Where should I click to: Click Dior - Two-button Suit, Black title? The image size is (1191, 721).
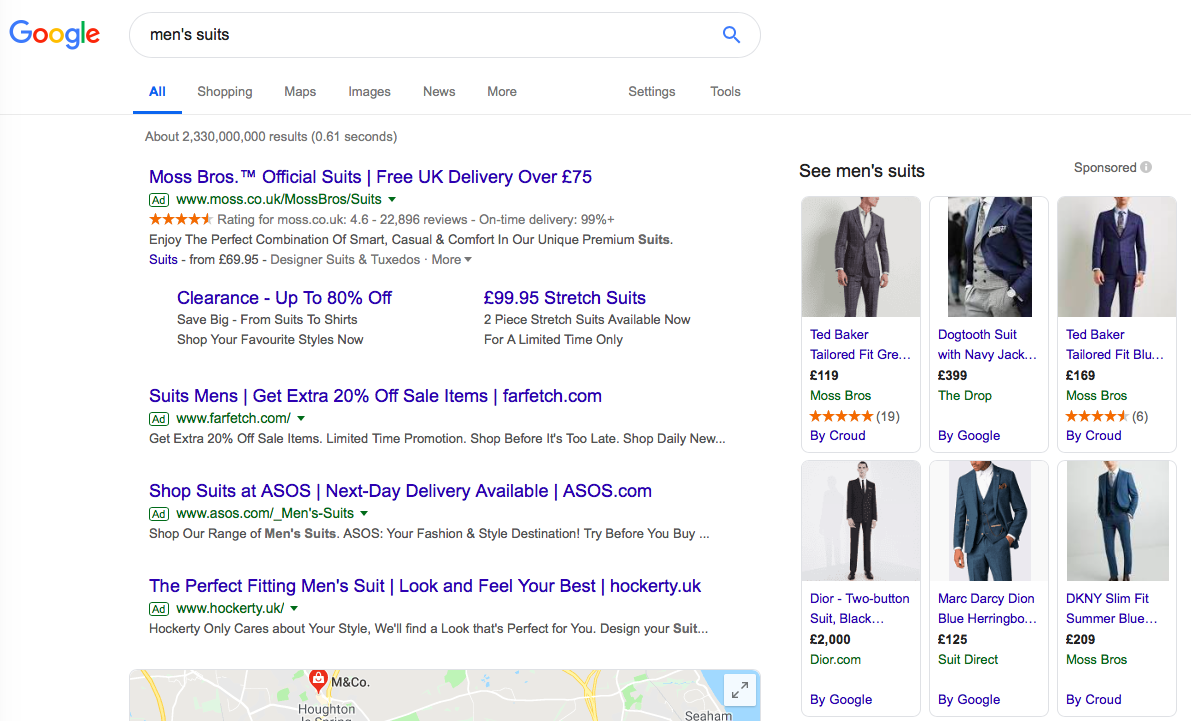[859, 609]
